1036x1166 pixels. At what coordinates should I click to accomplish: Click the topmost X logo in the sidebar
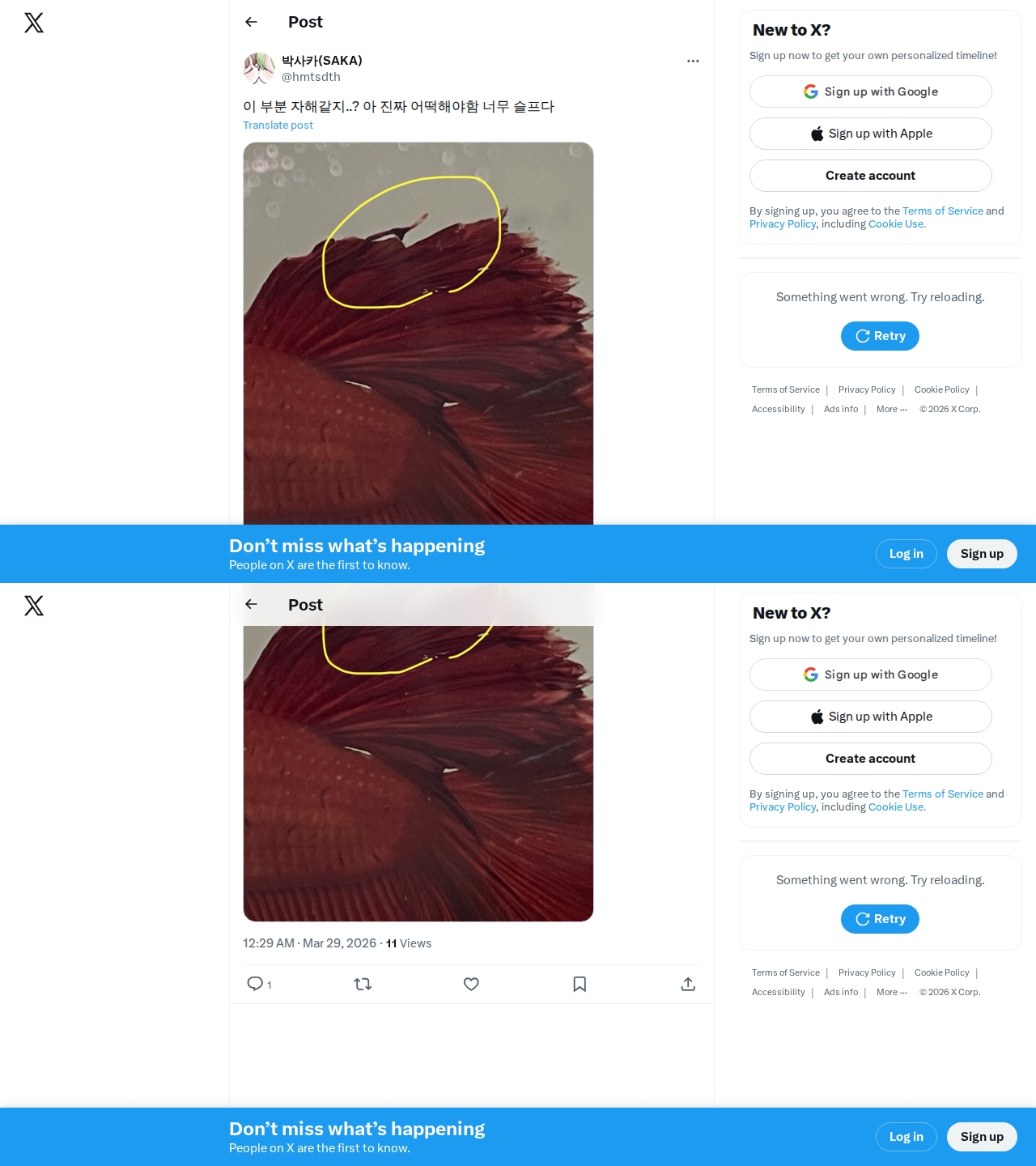34,23
